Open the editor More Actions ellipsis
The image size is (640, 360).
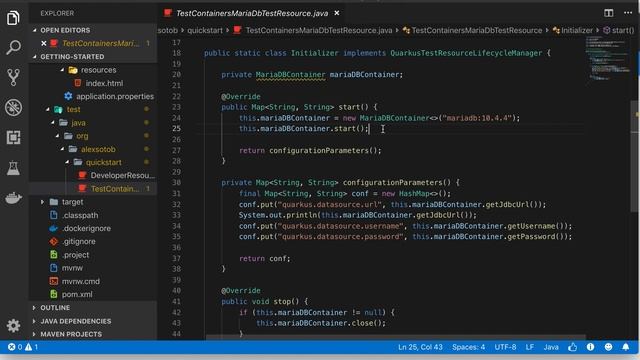tap(628, 13)
